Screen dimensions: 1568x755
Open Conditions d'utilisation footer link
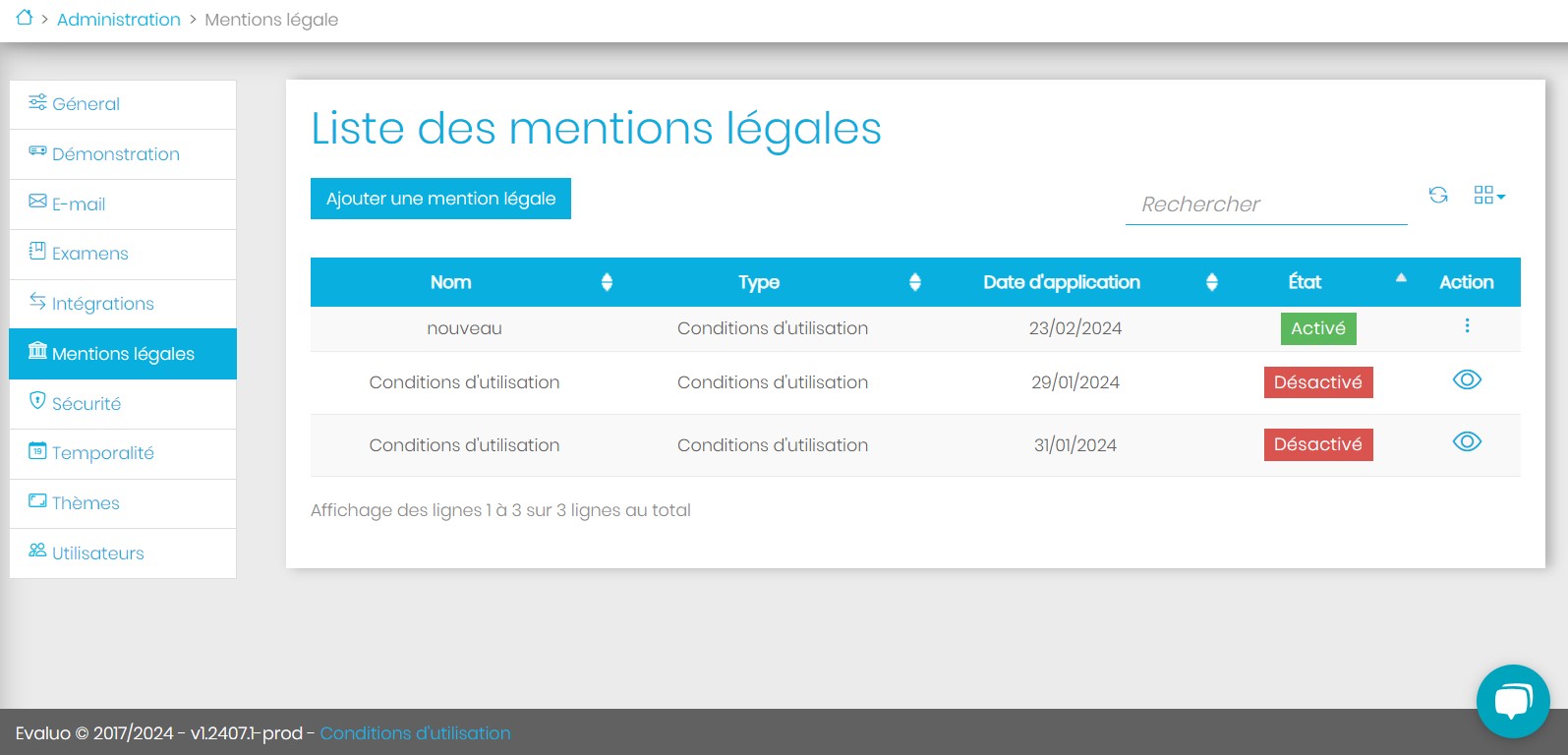(415, 733)
